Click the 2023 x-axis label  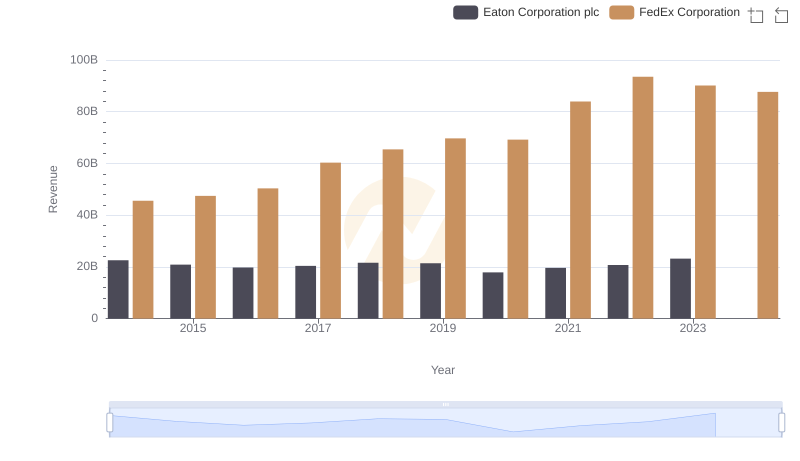693,328
